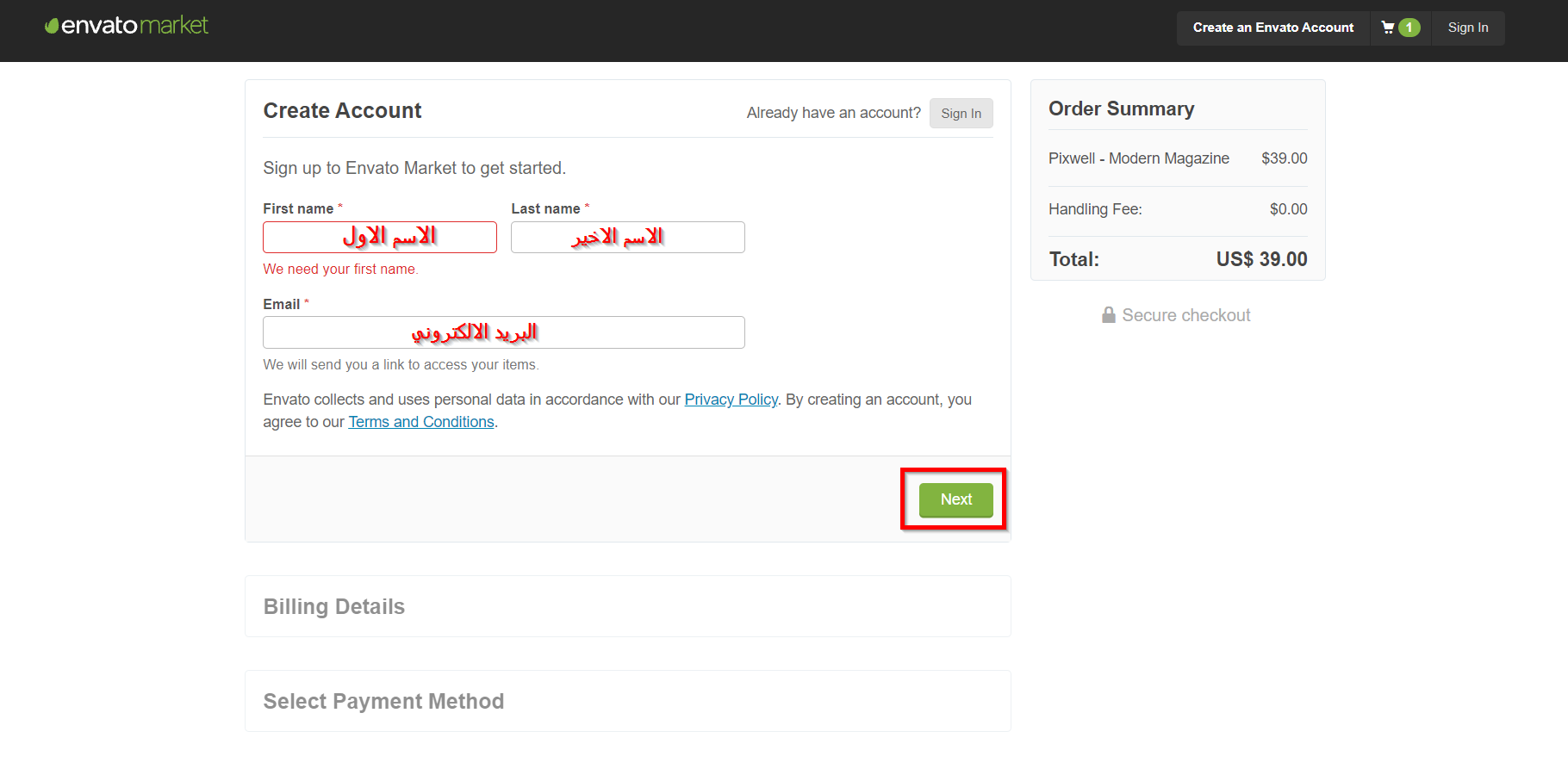
Task: Open the shopping cart icon
Action: click(1387, 28)
